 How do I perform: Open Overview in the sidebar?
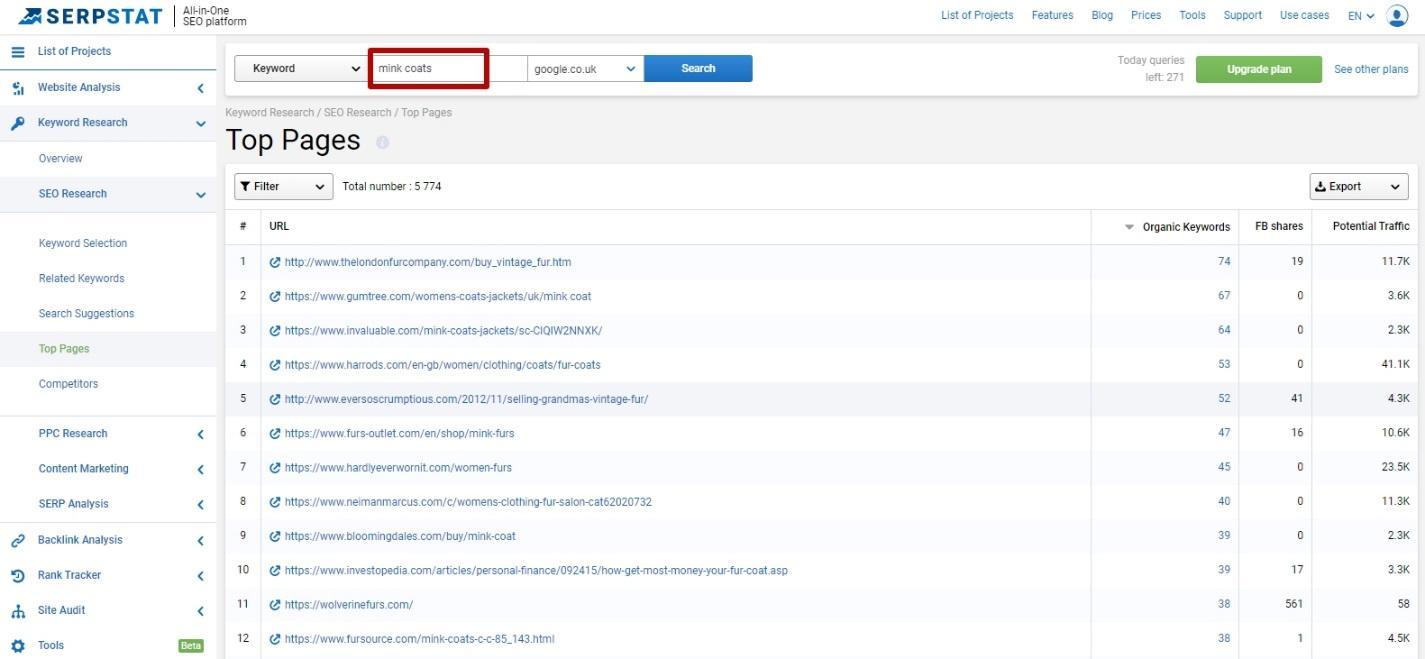click(61, 159)
